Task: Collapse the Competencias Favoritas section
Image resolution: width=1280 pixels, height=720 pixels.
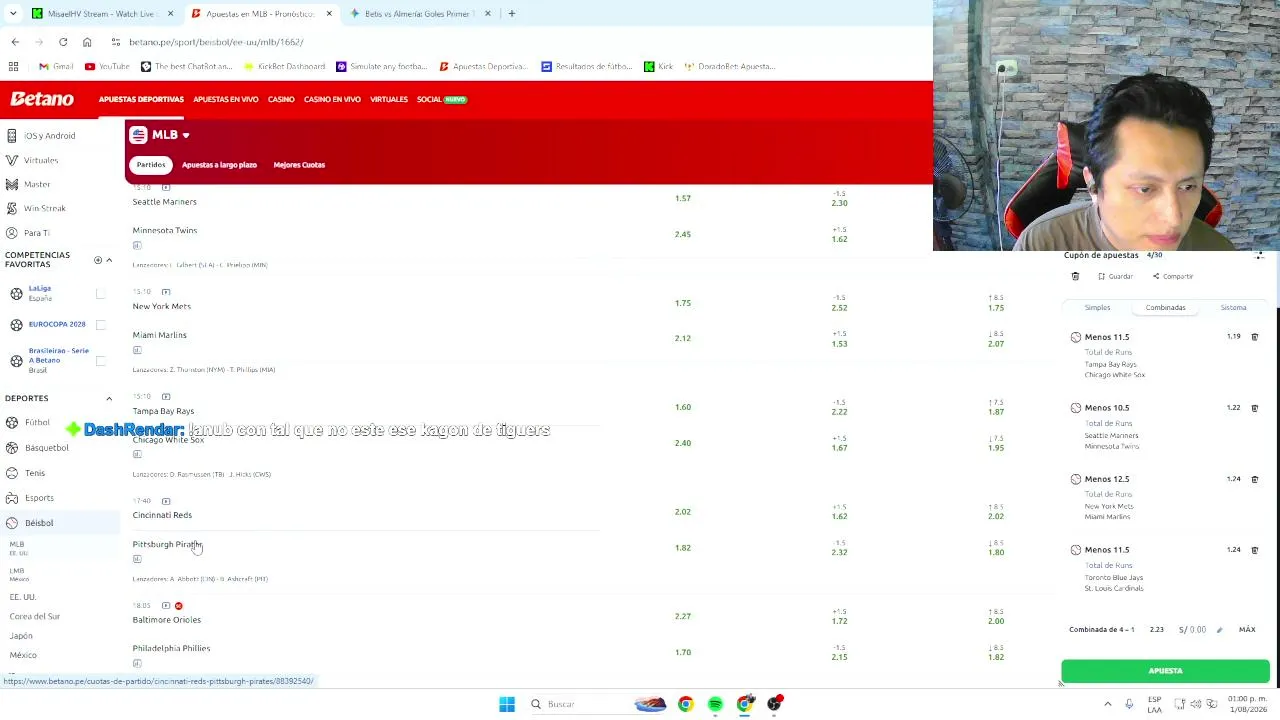Action: point(109,260)
